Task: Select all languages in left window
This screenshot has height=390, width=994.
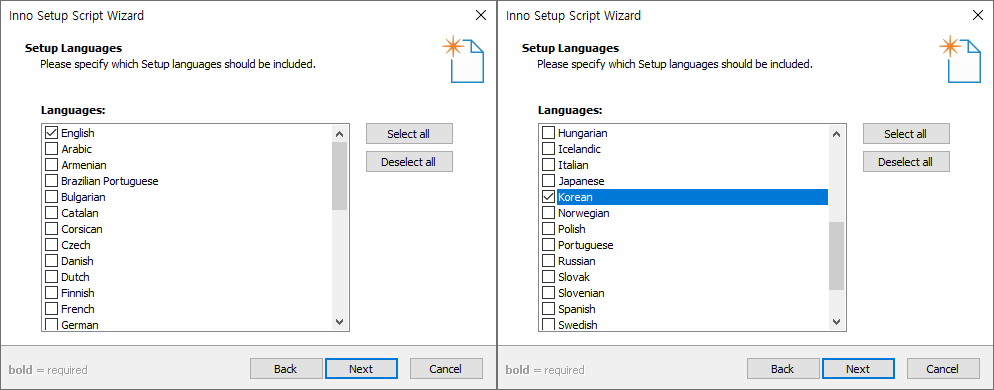Action: pyautogui.click(x=409, y=134)
